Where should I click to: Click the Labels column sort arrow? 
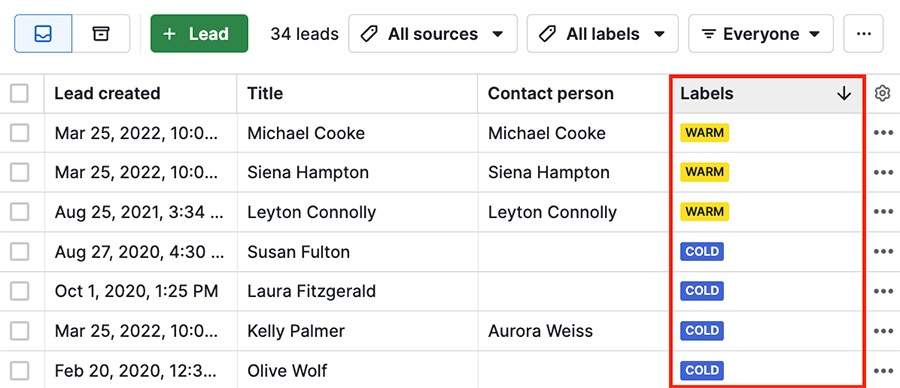pyautogui.click(x=844, y=94)
